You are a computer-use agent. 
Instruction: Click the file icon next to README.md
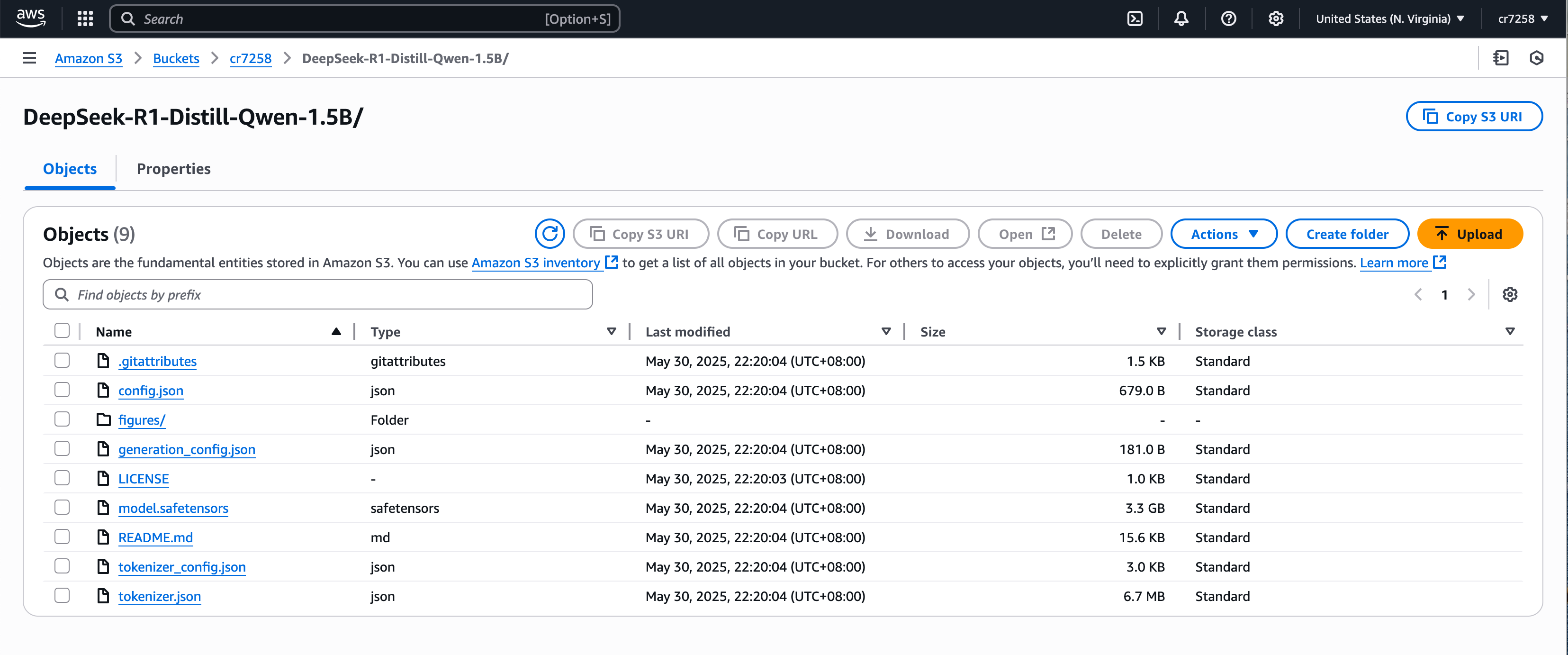(103, 537)
